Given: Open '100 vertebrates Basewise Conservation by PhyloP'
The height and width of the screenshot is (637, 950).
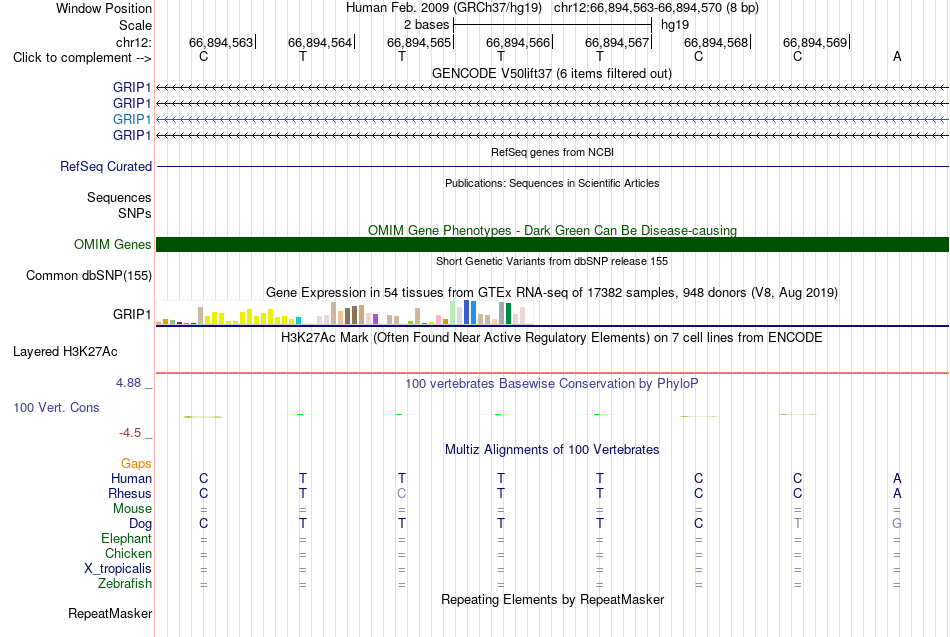Looking at the screenshot, I should [x=552, y=384].
